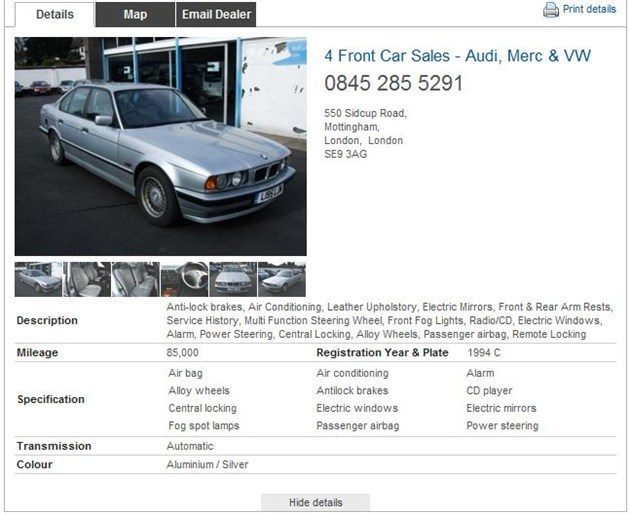Click the Hide details button

click(315, 502)
